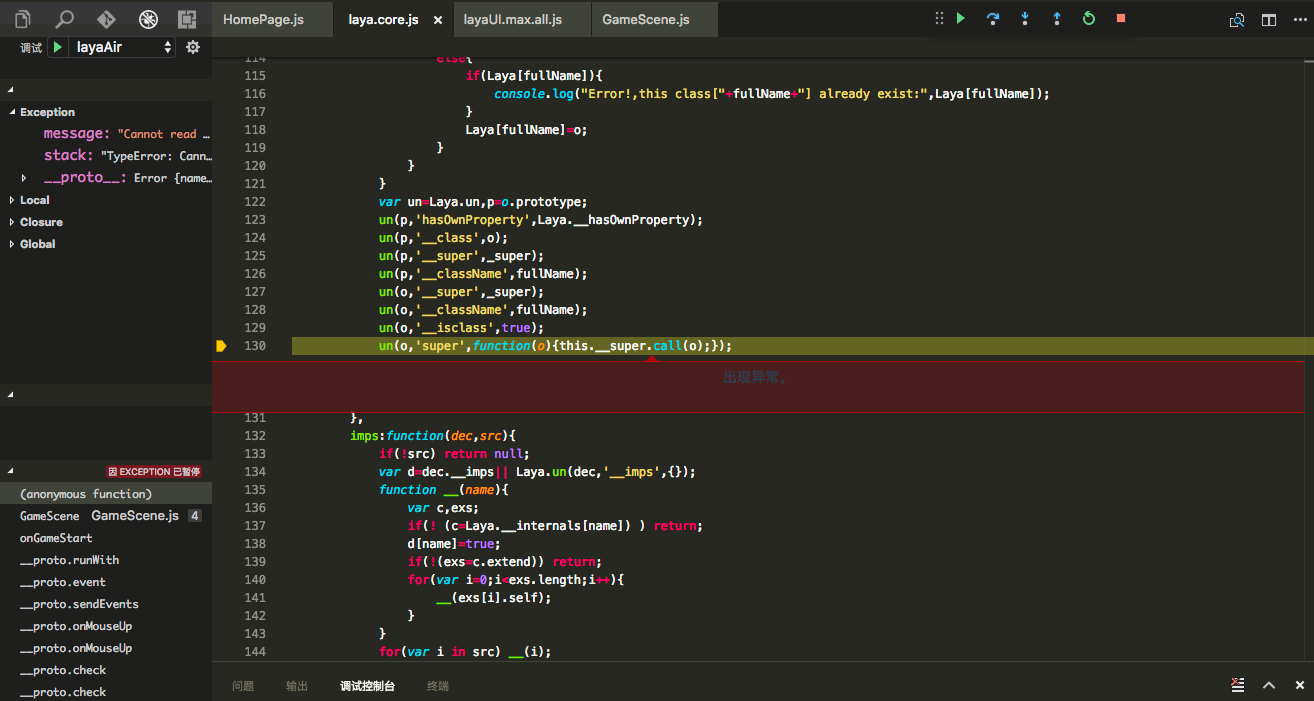The height and width of the screenshot is (701, 1314).
Task: Switch to the HomePage.js tab
Action: pyautogui.click(x=263, y=19)
